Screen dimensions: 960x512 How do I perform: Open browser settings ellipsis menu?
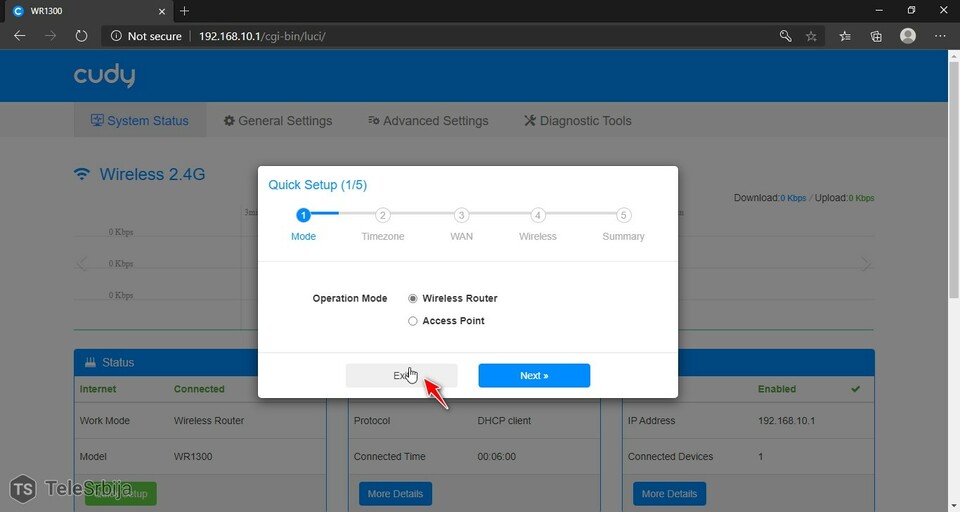[x=939, y=36]
